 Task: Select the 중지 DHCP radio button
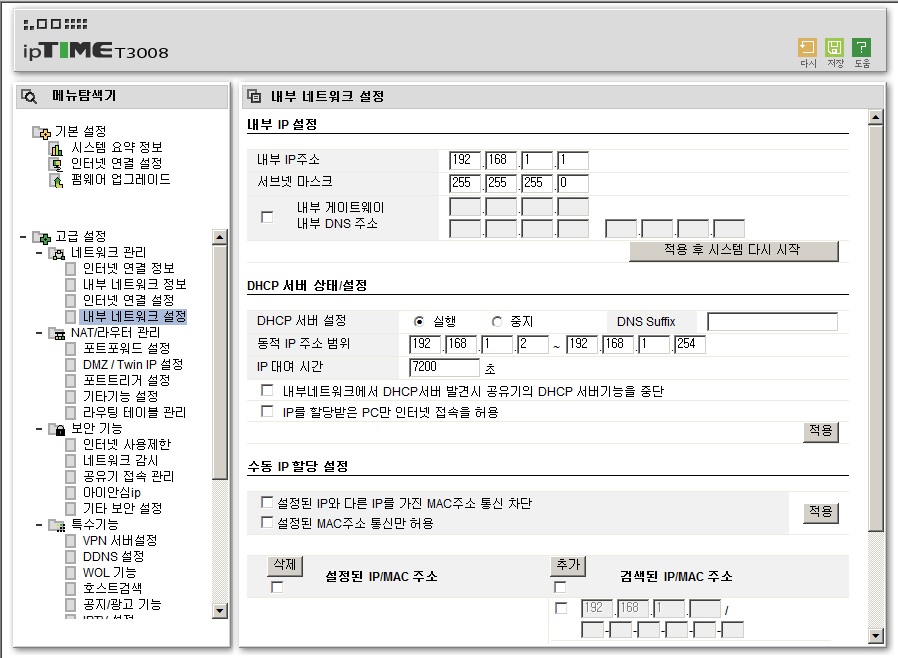tap(497, 322)
